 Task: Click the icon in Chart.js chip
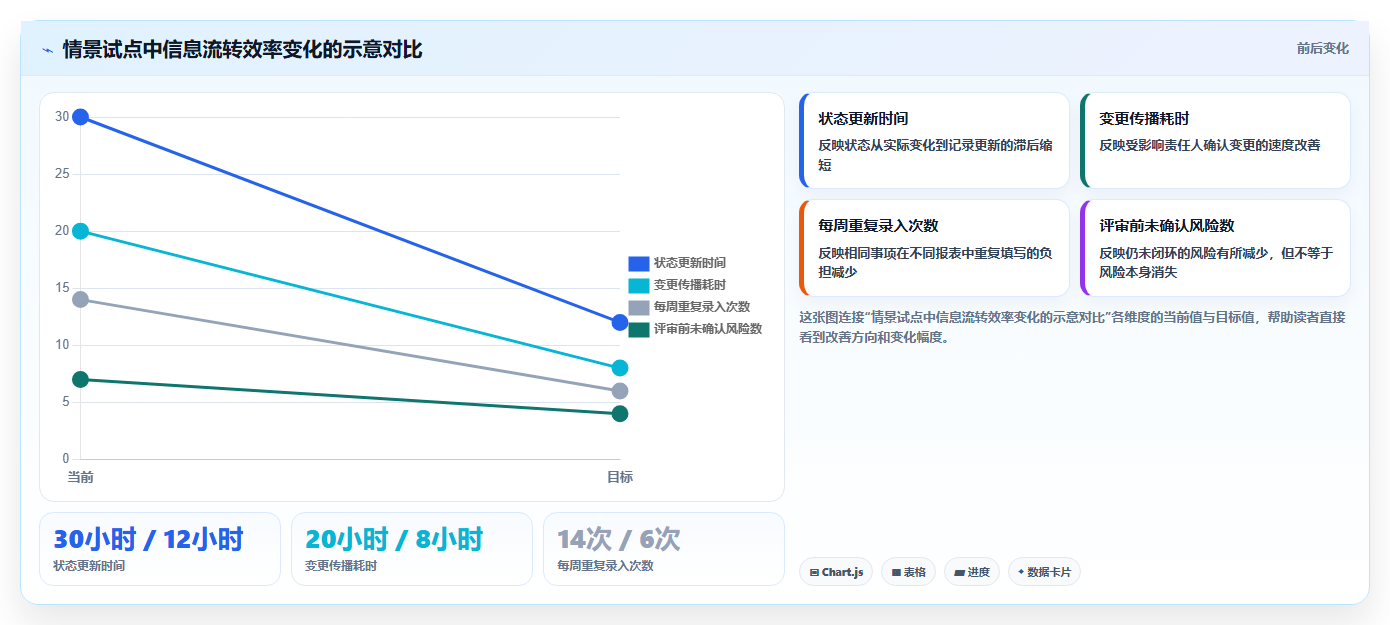[x=814, y=573]
